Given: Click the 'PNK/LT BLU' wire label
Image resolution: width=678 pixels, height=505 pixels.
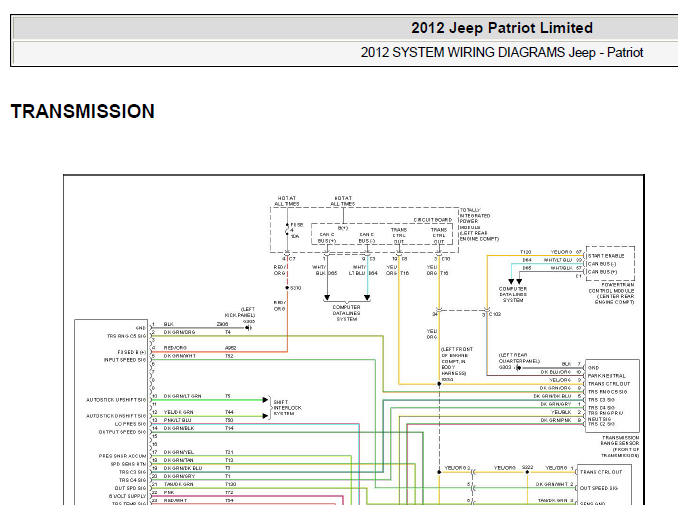Looking at the screenshot, I should tap(177, 420).
